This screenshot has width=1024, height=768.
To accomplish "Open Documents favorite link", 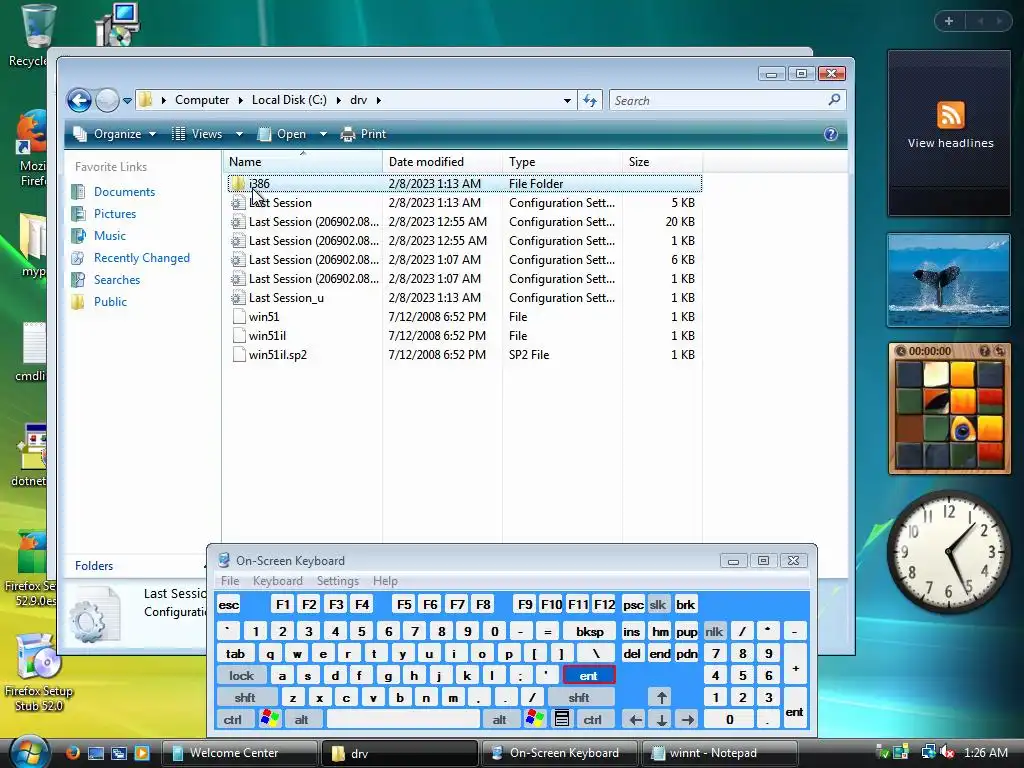I will click(x=124, y=192).
